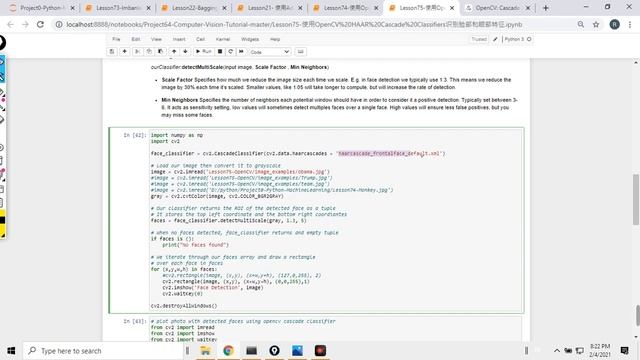Close the Lesson73 tab
640x360 pixels.
point(148,8)
